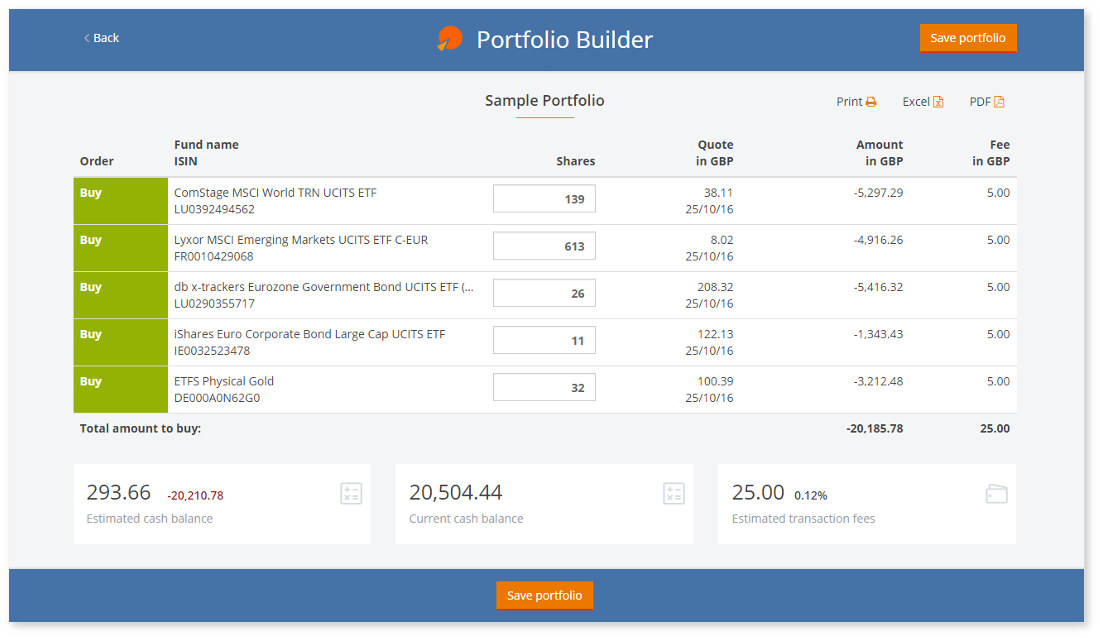The height and width of the screenshot is (638, 1100).
Task: Click the Buy label for ETFS Physical Gold
Action: click(x=91, y=381)
